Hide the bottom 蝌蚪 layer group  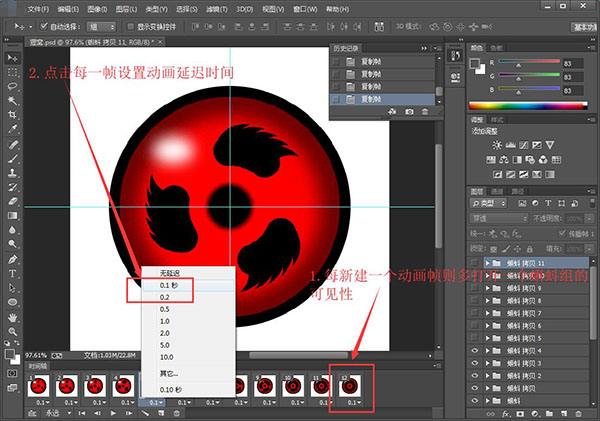point(475,401)
